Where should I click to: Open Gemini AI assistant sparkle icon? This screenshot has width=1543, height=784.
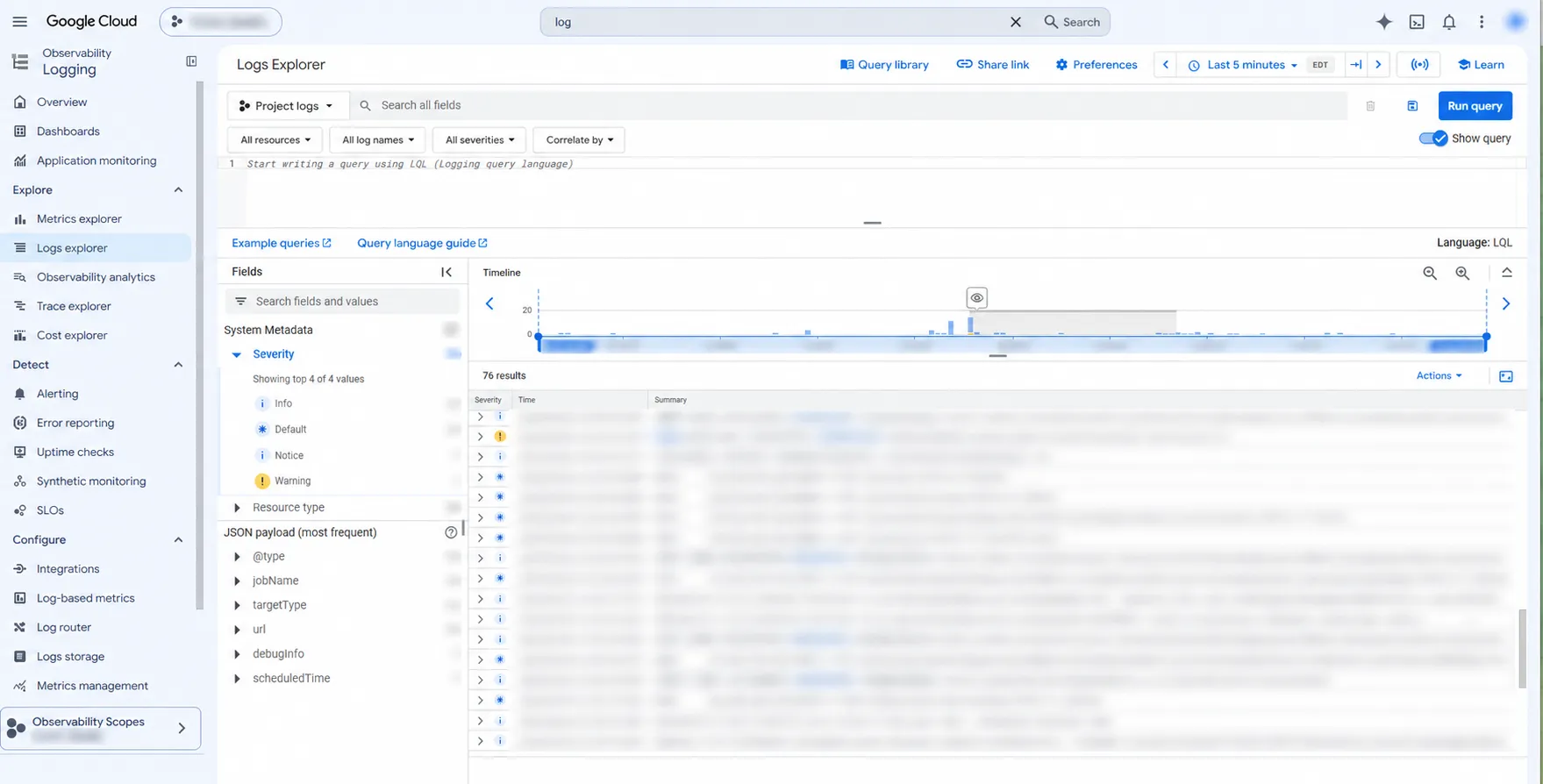[x=1384, y=22]
